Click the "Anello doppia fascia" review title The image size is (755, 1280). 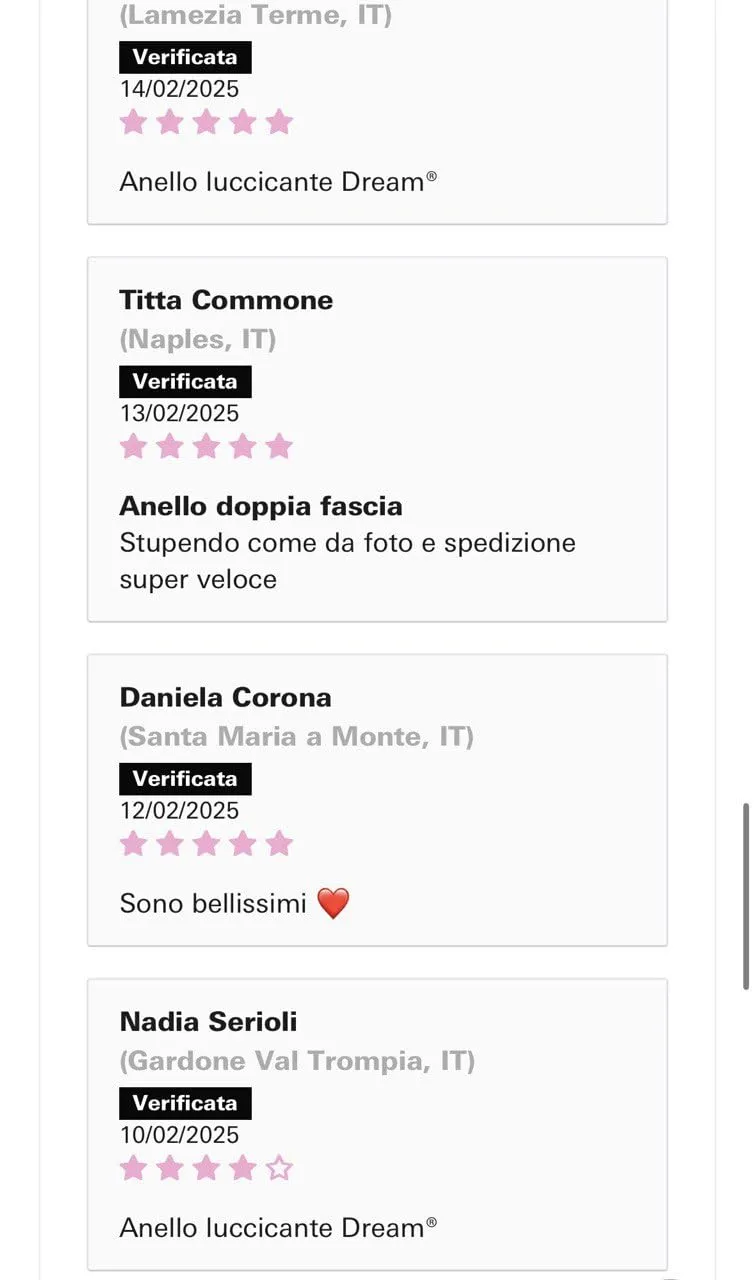(x=261, y=506)
